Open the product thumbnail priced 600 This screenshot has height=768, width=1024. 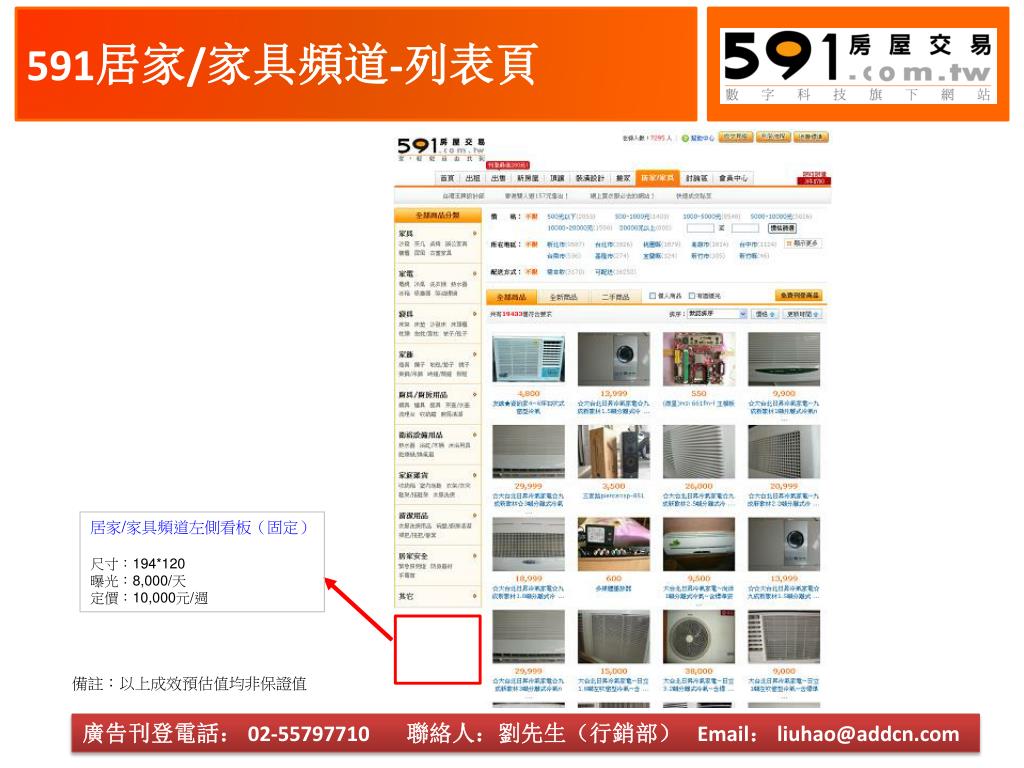pos(614,545)
